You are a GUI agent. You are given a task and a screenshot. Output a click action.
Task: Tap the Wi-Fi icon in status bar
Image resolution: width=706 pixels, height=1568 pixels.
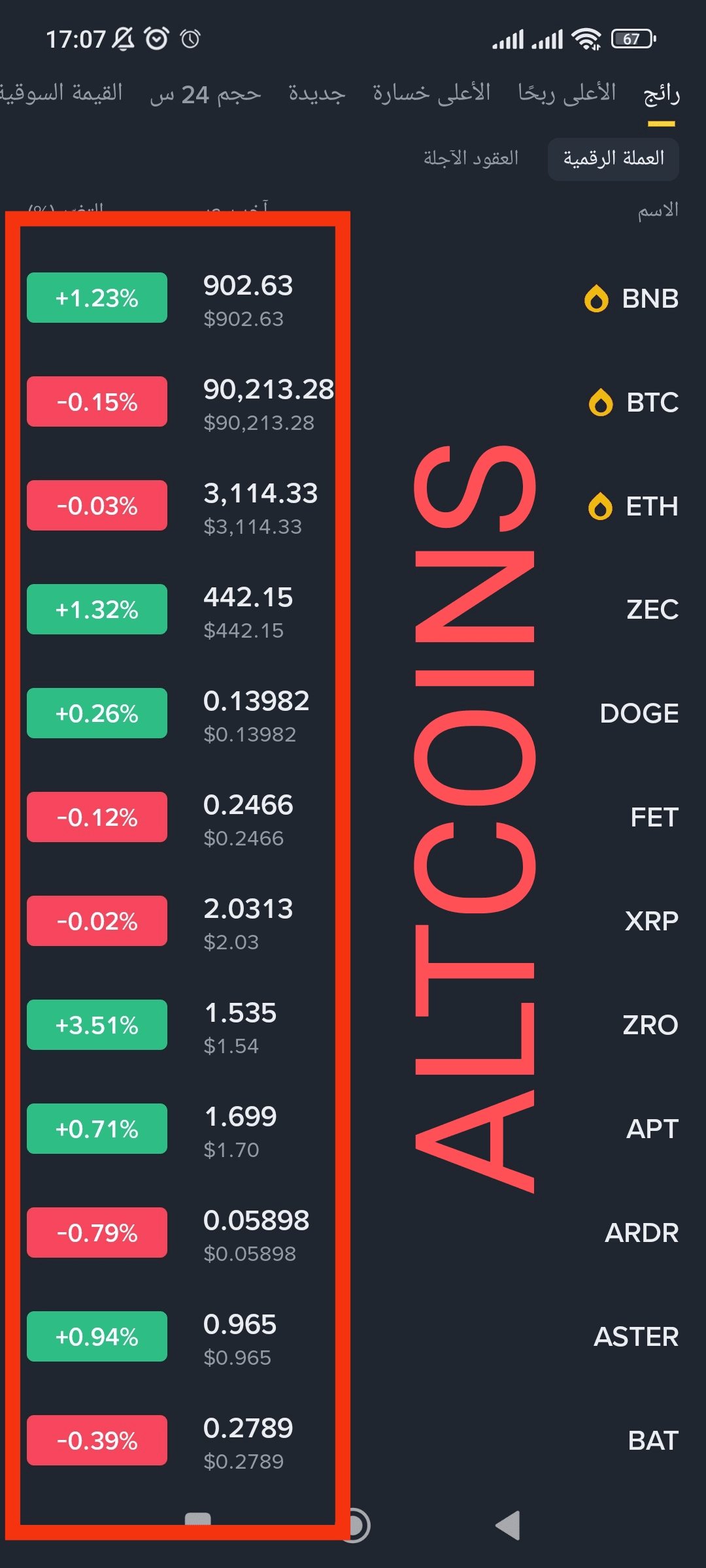(586, 39)
